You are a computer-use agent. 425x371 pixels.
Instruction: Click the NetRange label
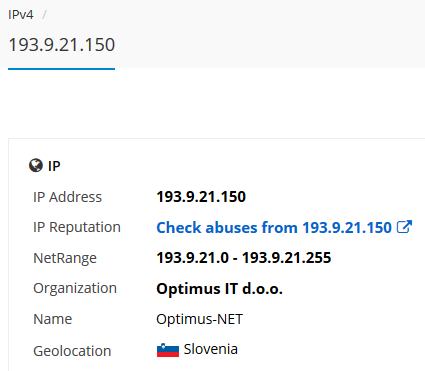click(65, 258)
